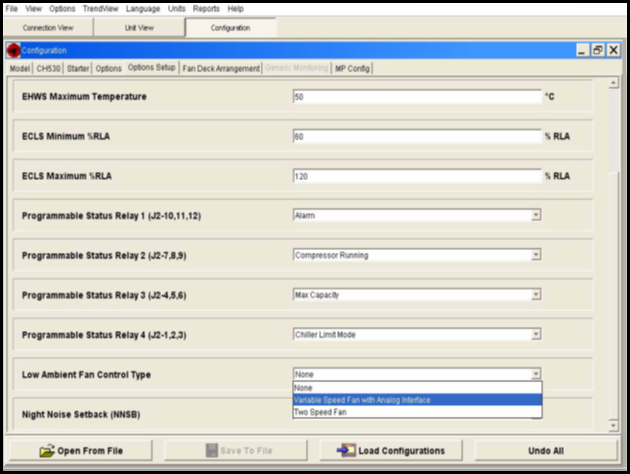Click the scrollbar down arrow

613,425
